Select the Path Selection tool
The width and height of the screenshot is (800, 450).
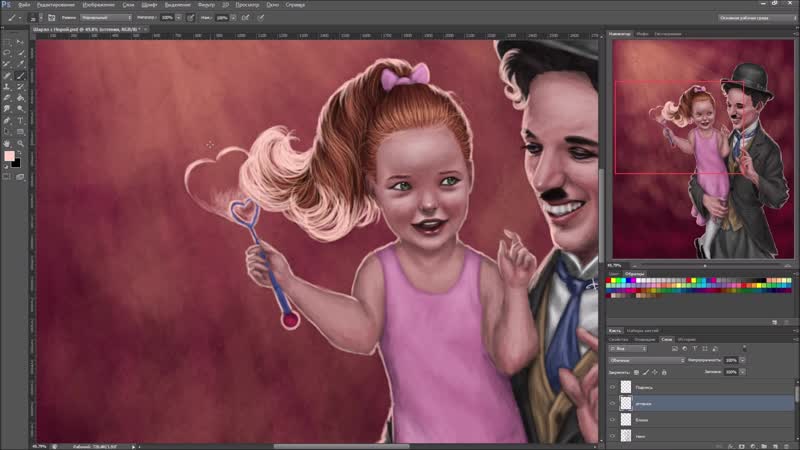(7, 132)
